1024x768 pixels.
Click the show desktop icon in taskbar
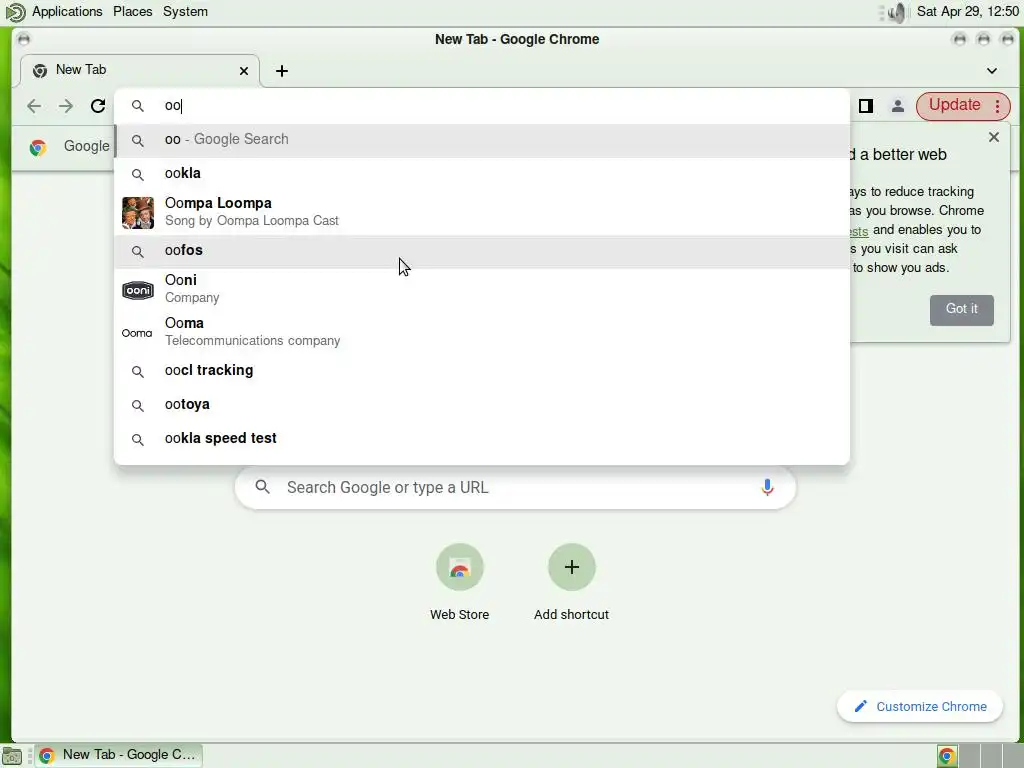pos(12,756)
